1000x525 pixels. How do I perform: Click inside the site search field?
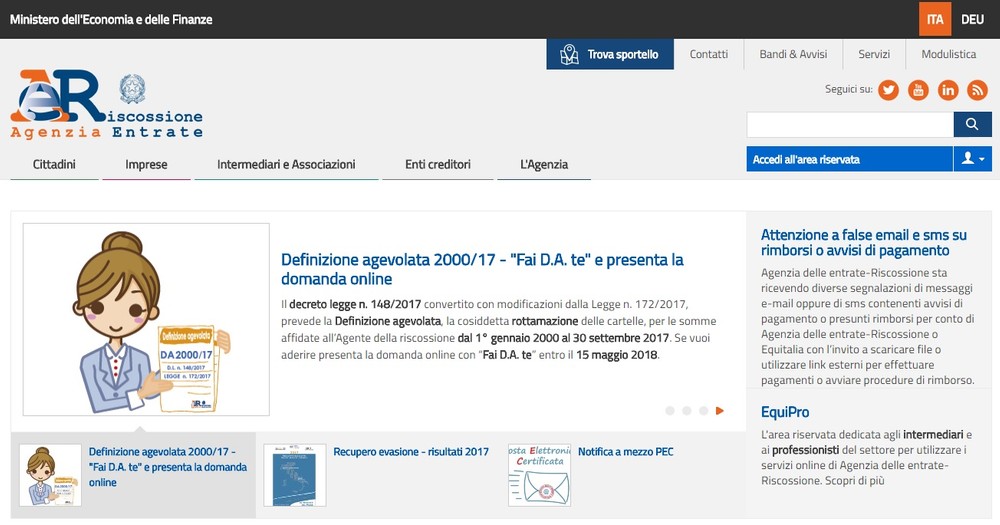click(849, 124)
